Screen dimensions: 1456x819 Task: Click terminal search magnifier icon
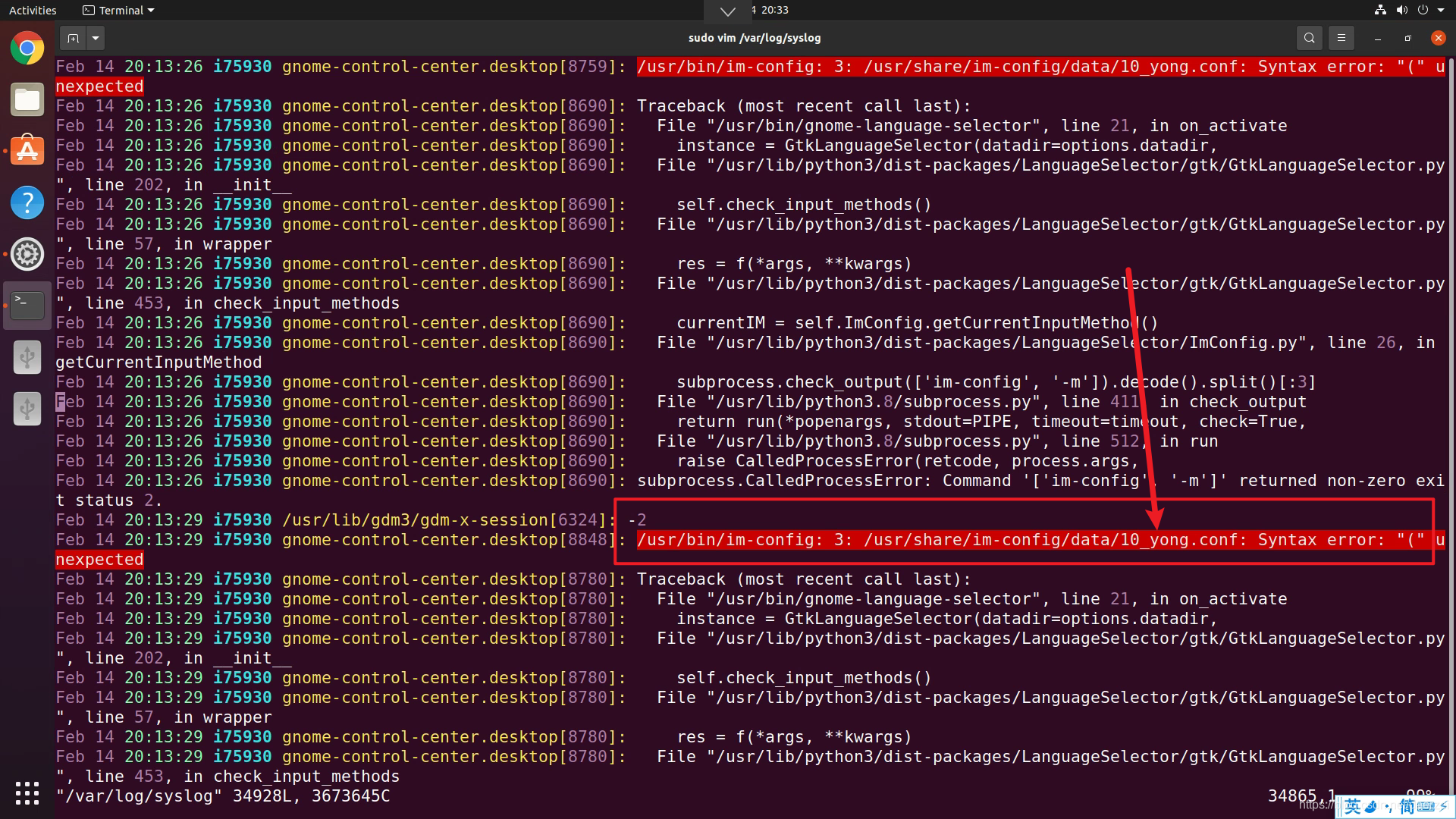pyautogui.click(x=1309, y=38)
